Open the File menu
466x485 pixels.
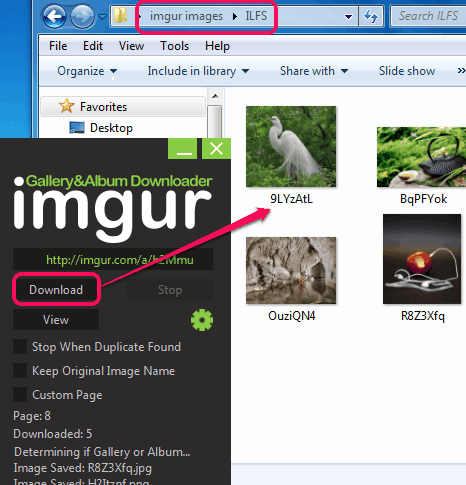(58, 46)
